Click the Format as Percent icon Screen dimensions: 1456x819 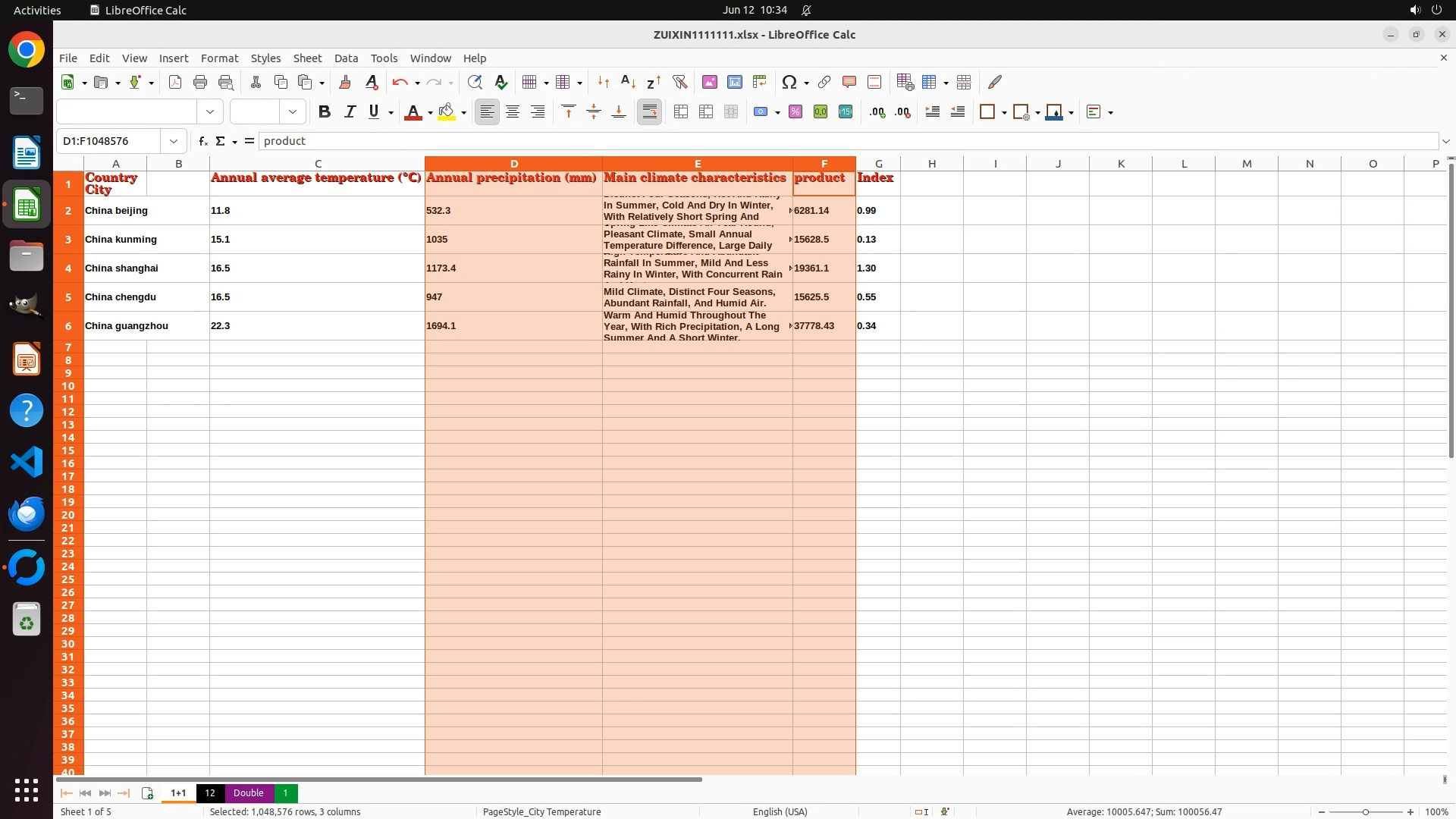click(x=795, y=112)
